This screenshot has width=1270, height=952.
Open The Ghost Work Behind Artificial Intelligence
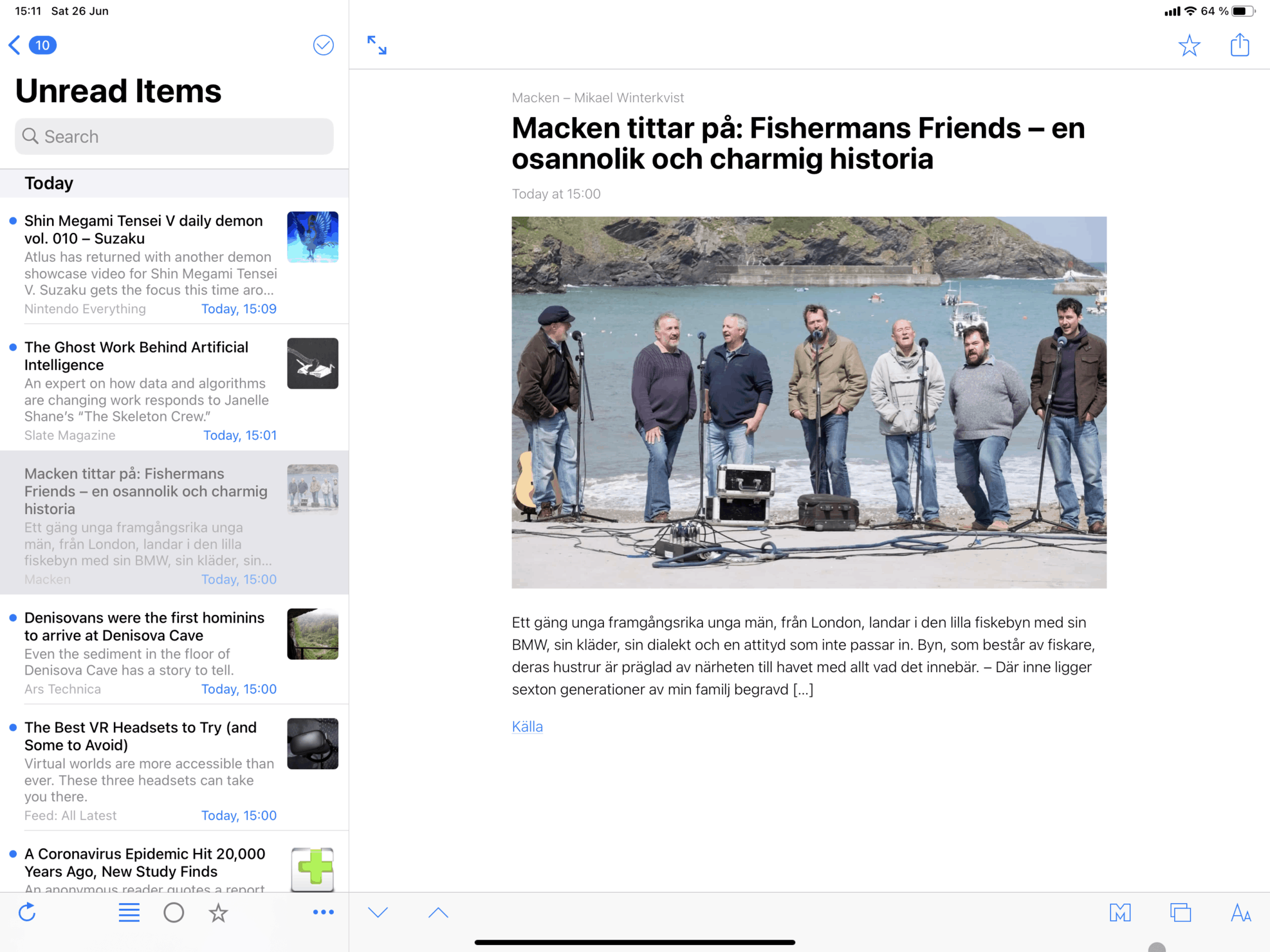point(174,388)
